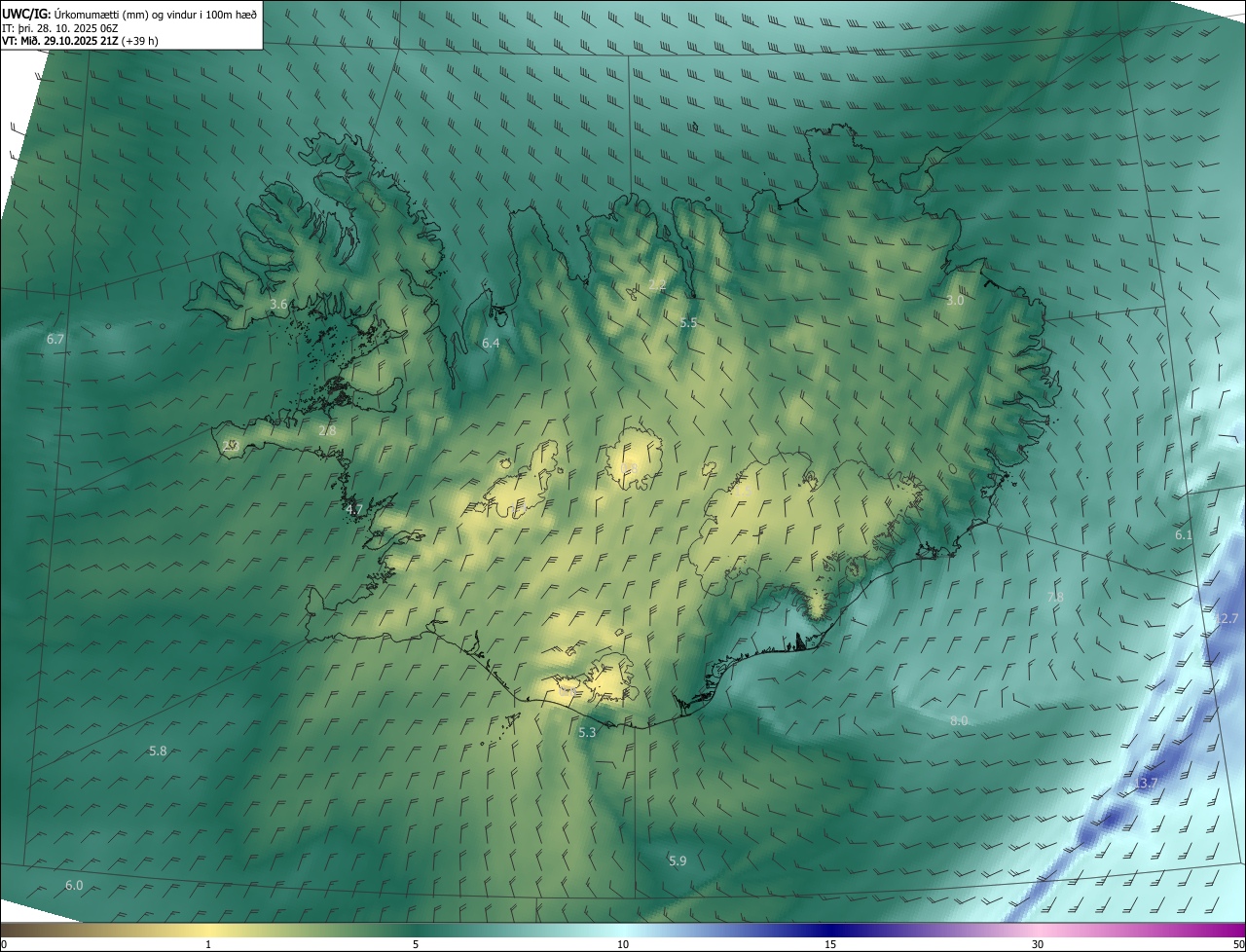Click the 5.9 value south of Iceland
This screenshot has width=1246, height=952.
pyautogui.click(x=678, y=860)
